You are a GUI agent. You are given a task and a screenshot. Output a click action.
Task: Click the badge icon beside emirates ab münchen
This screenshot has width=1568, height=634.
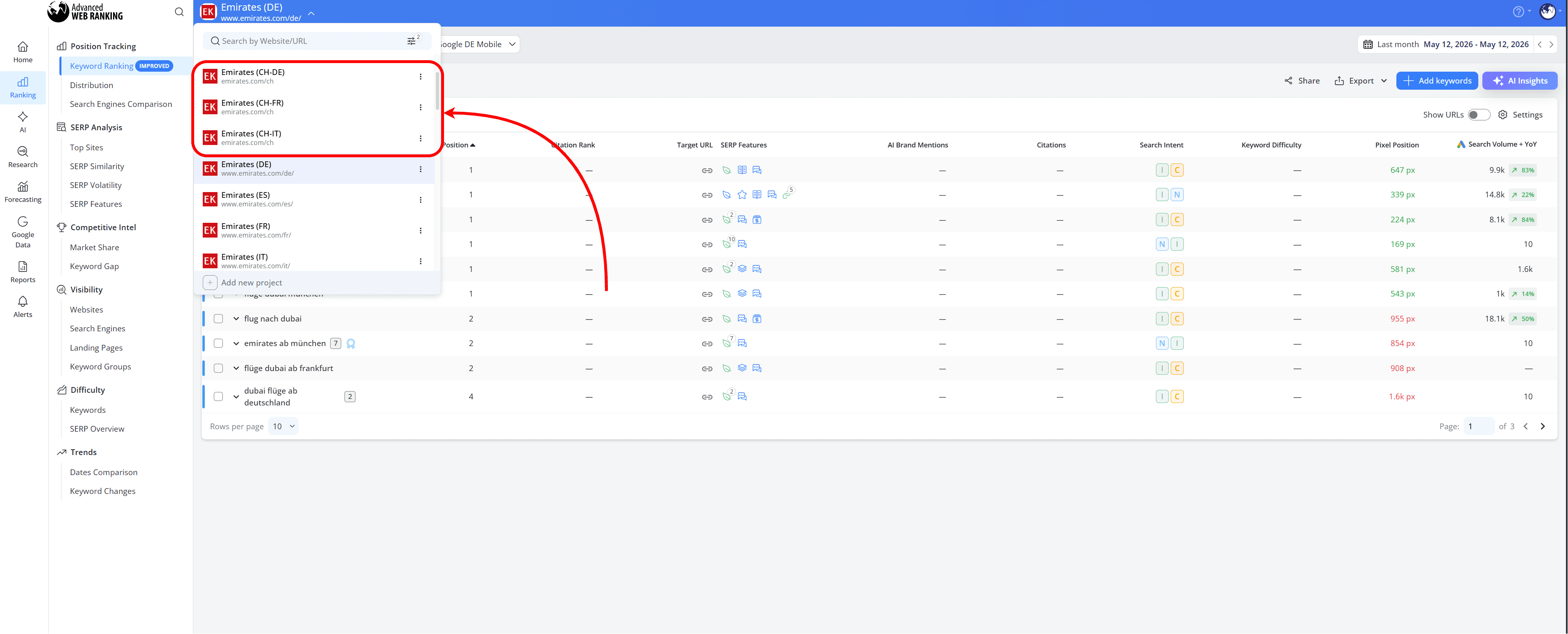click(351, 344)
